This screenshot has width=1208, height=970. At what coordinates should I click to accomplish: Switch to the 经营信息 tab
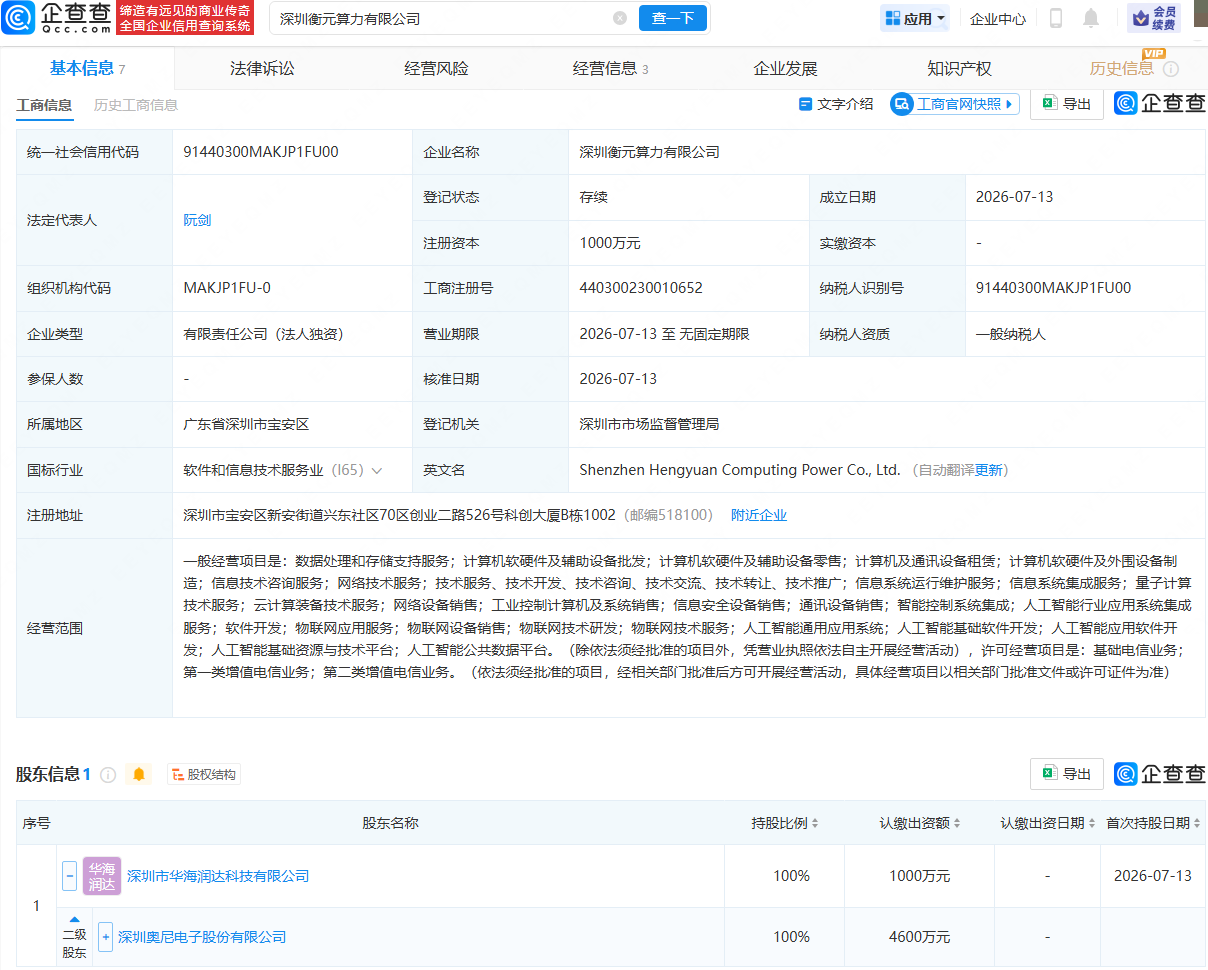pos(610,68)
